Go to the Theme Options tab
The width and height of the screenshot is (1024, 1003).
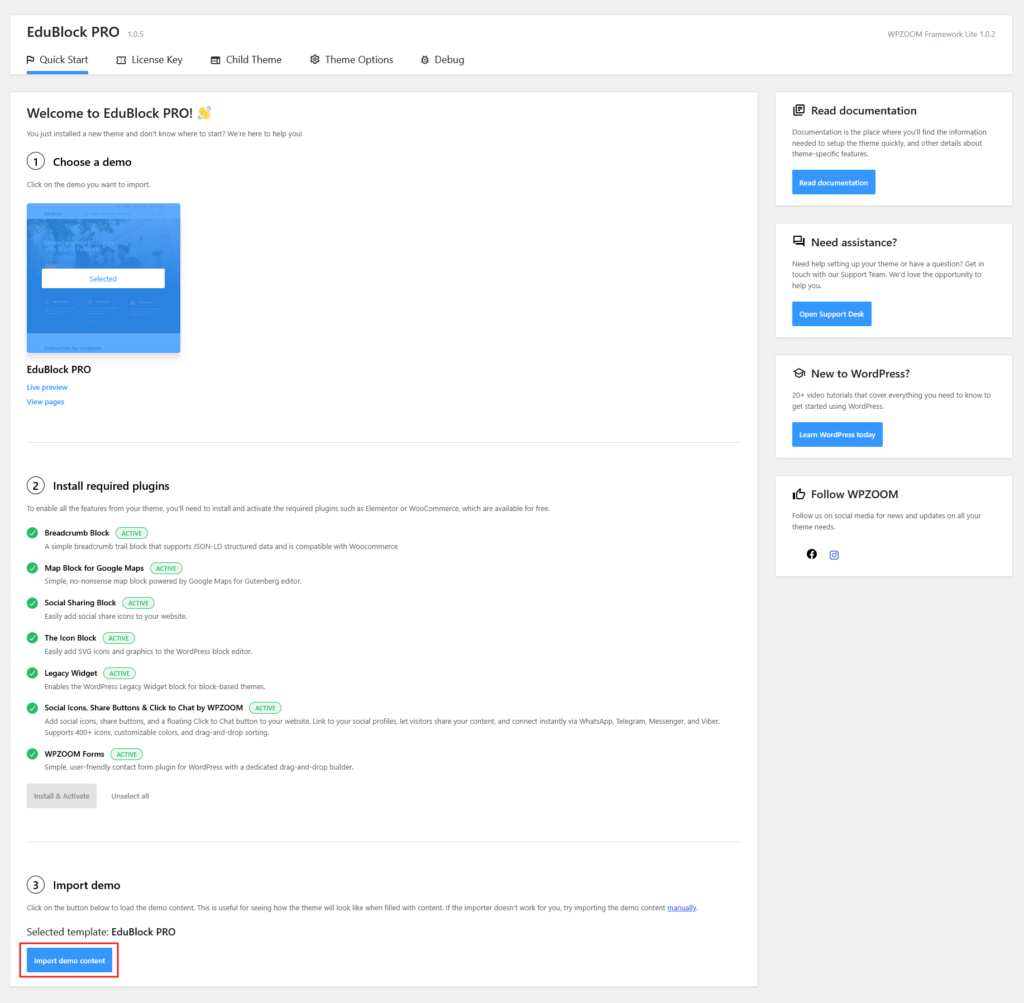(x=351, y=59)
